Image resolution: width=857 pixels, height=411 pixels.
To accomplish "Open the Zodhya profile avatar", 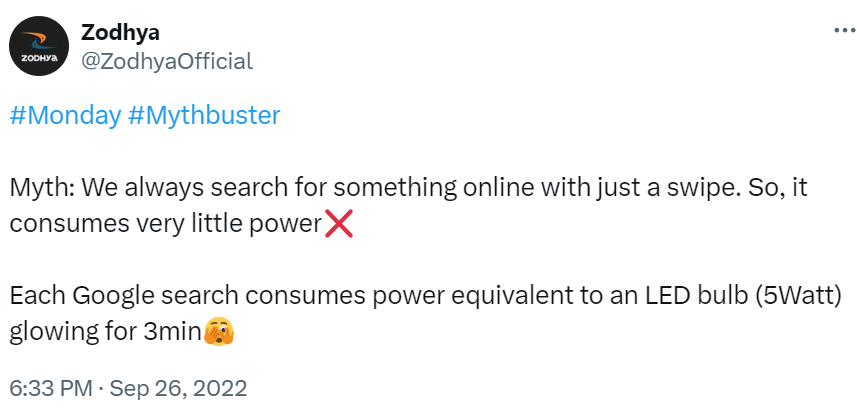I will (39, 46).
